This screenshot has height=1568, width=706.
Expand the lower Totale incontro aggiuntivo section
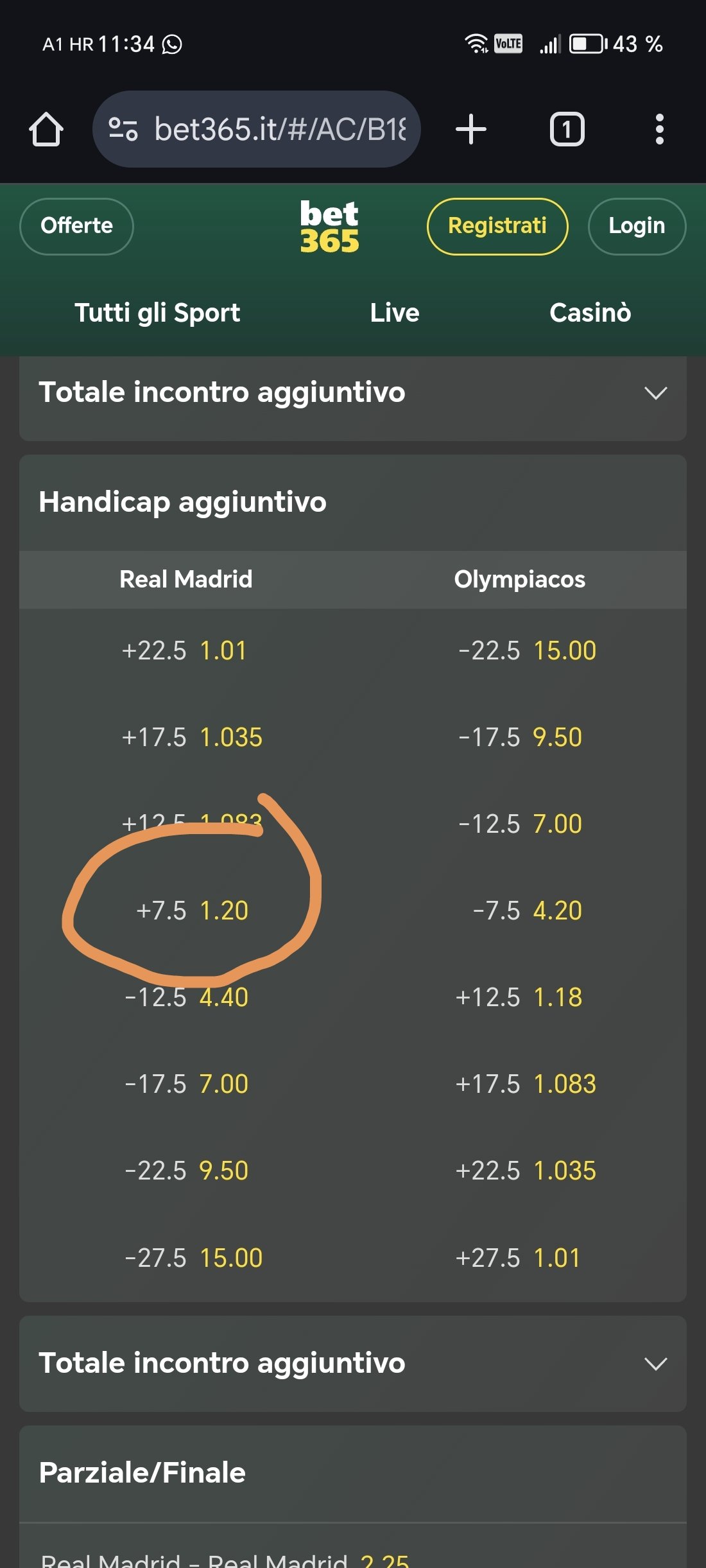(353, 1363)
